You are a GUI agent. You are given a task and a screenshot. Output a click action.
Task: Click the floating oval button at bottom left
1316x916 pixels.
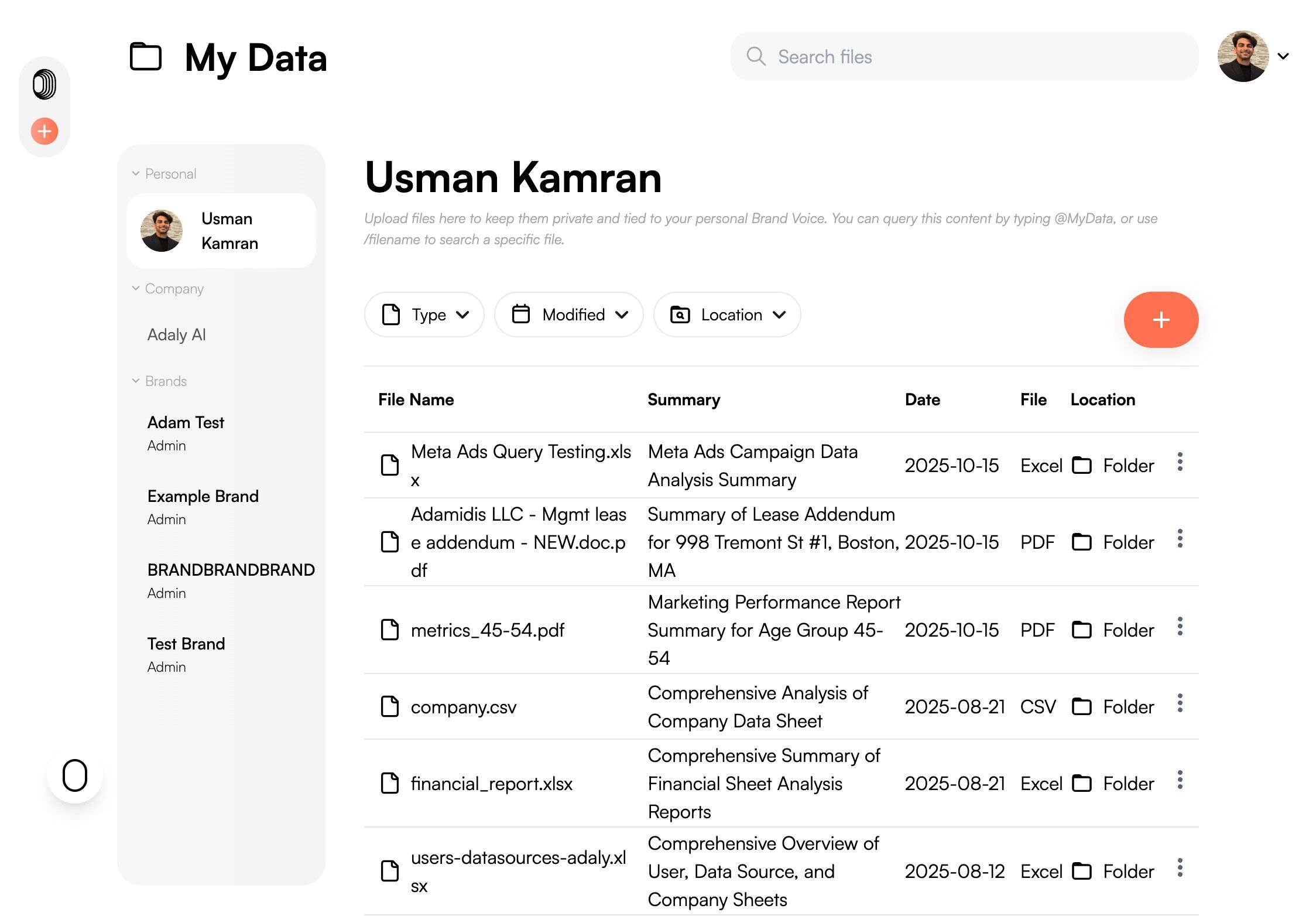click(x=75, y=775)
